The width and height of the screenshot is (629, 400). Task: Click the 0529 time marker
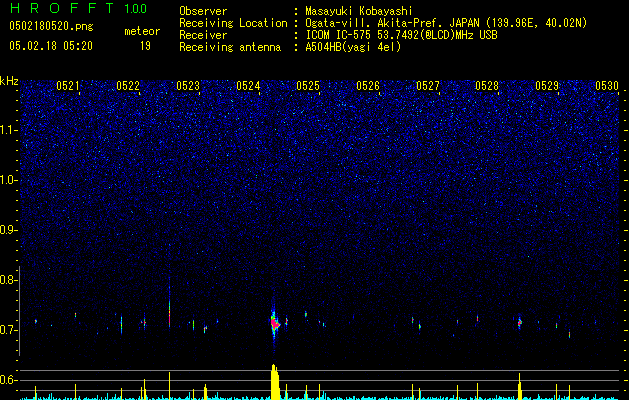click(x=547, y=85)
